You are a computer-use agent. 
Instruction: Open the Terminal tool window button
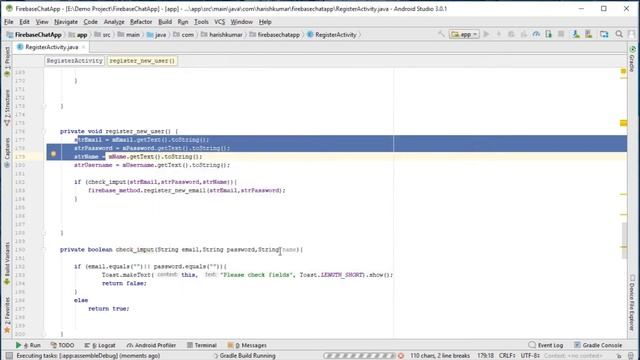point(202,345)
